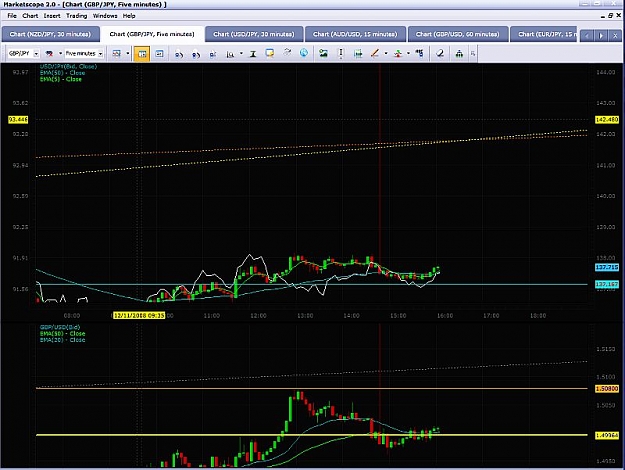Click the first blue refresh-style toolbar icon
The height and width of the screenshot is (470, 625).
click(179, 54)
